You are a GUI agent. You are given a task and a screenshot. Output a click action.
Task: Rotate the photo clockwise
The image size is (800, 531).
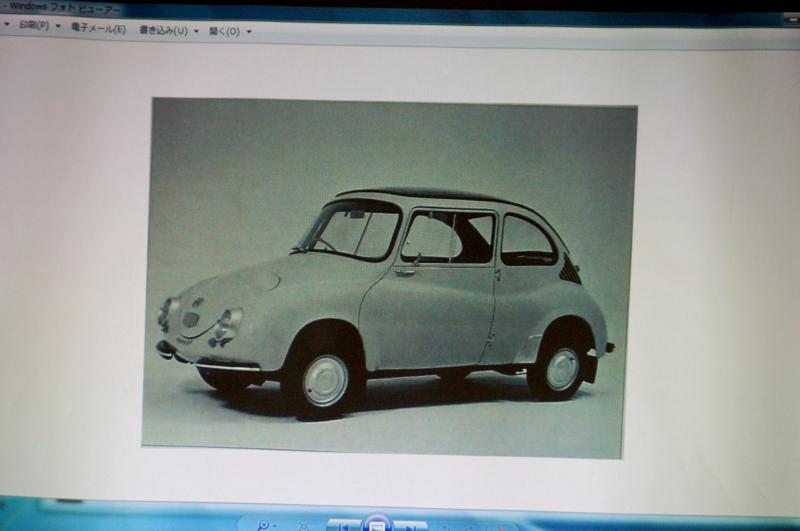pos(472,526)
